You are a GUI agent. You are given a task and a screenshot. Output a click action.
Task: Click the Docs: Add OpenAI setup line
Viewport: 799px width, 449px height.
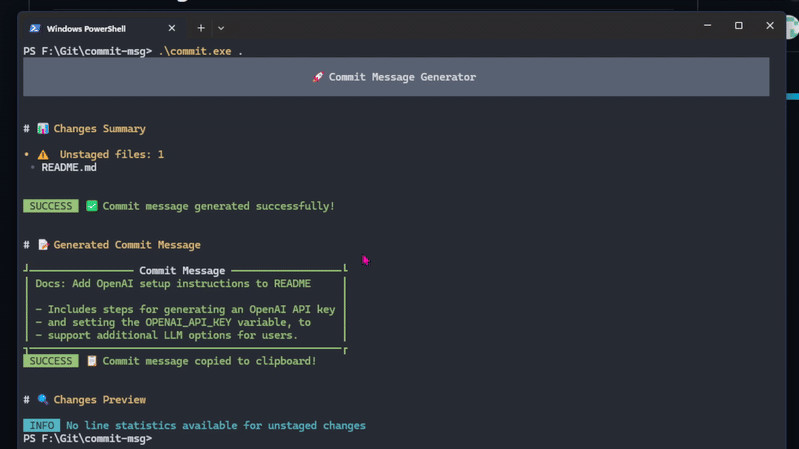[173, 284]
